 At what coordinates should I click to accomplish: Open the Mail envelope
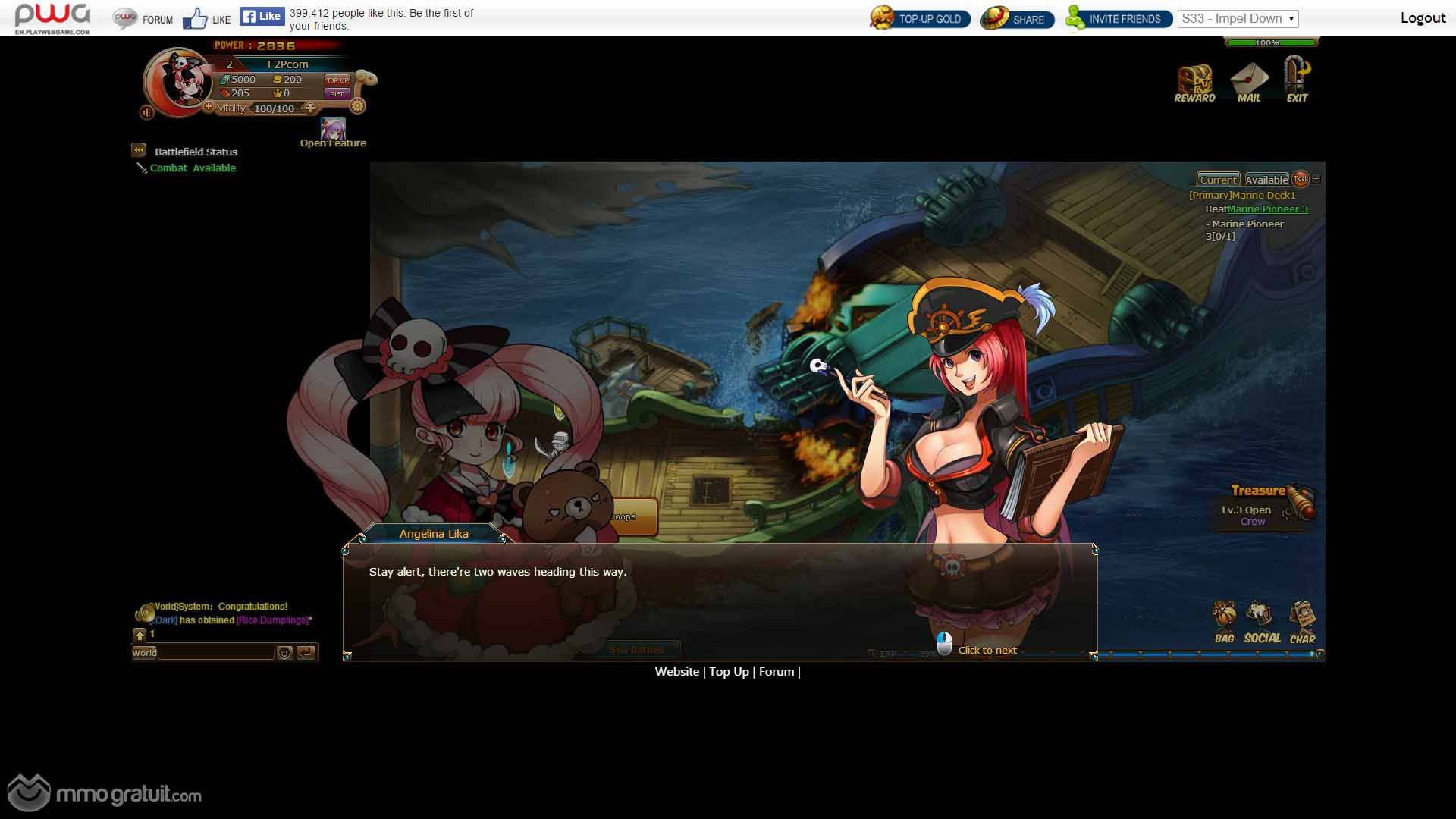(1249, 83)
